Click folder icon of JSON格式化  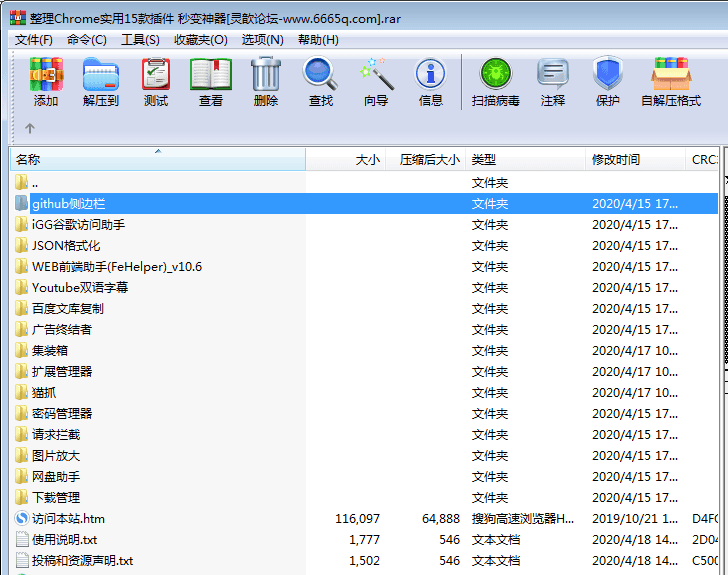click(x=21, y=245)
